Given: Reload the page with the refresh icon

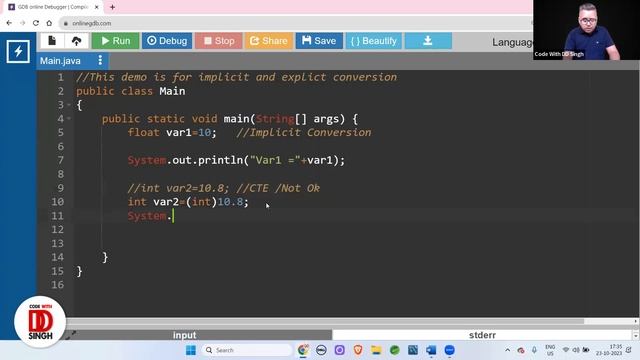Looking at the screenshot, I should tap(36, 23).
